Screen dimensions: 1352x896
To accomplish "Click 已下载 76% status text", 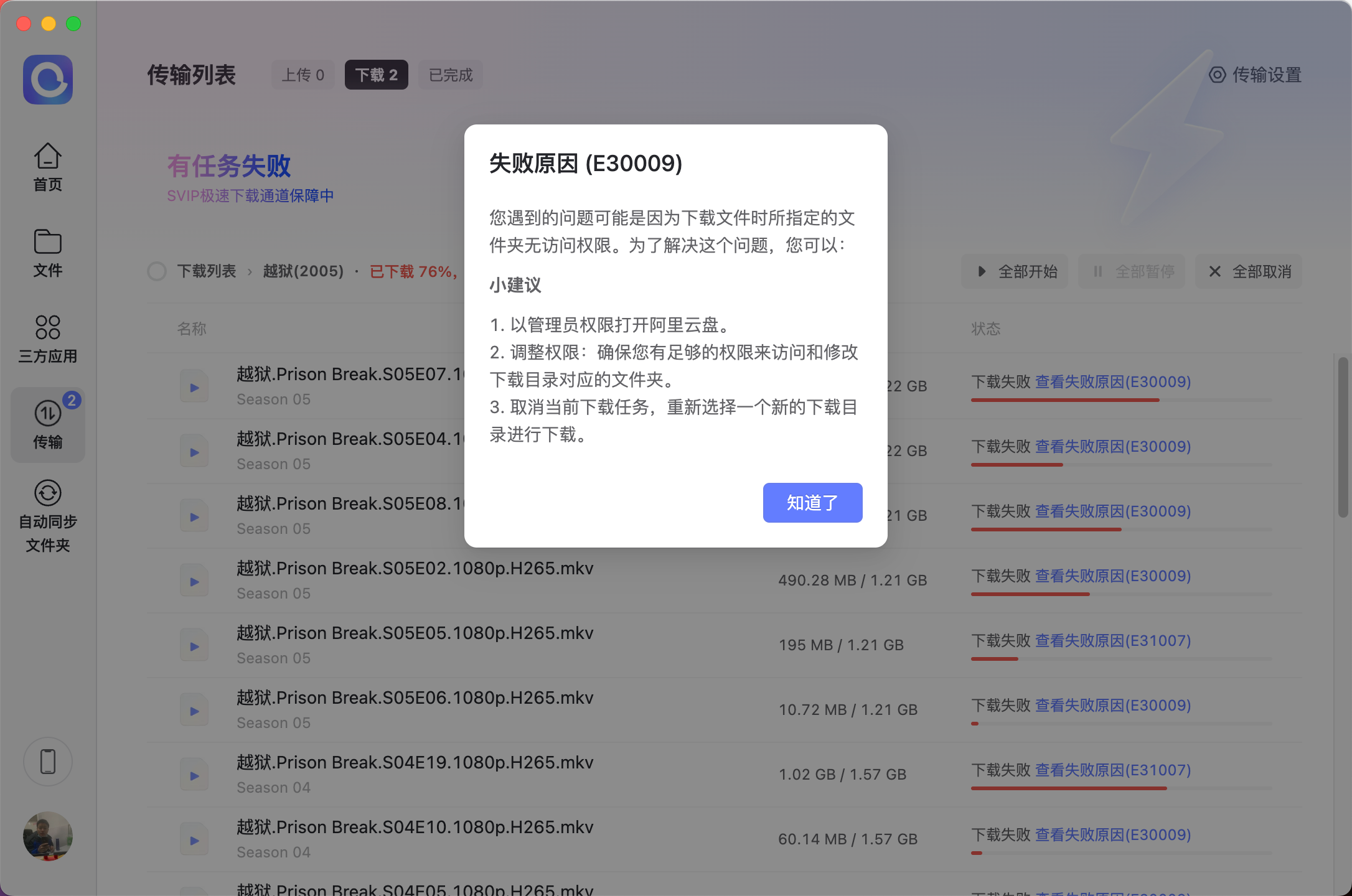I will (413, 271).
